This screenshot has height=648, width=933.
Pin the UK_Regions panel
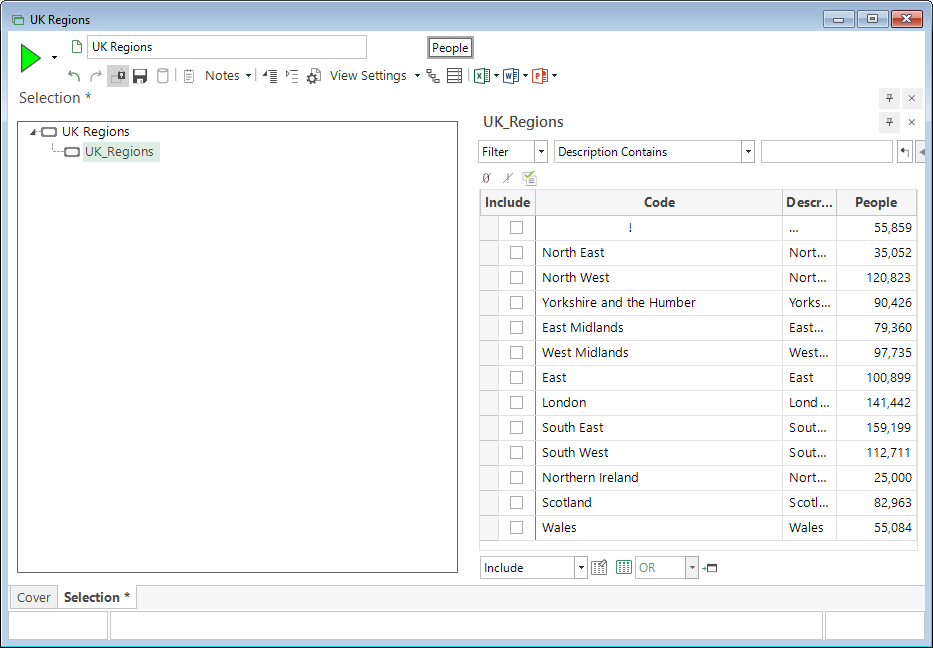pos(890,122)
